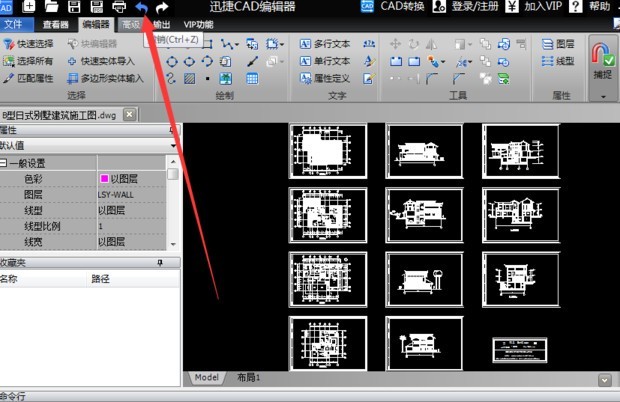Click the move cross-arrows tool
The height and width of the screenshot is (402, 620).
[395, 43]
